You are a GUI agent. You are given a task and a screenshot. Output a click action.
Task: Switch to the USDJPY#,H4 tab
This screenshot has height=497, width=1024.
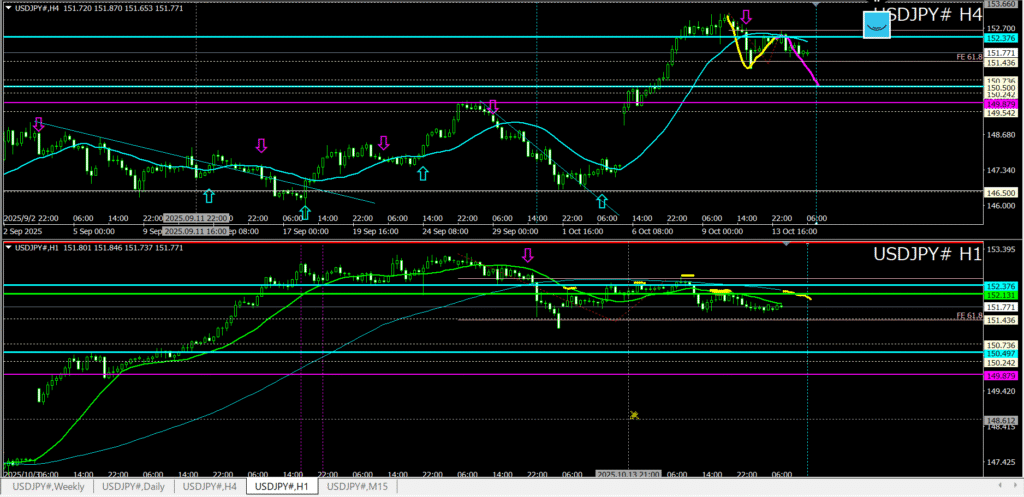(x=209, y=487)
